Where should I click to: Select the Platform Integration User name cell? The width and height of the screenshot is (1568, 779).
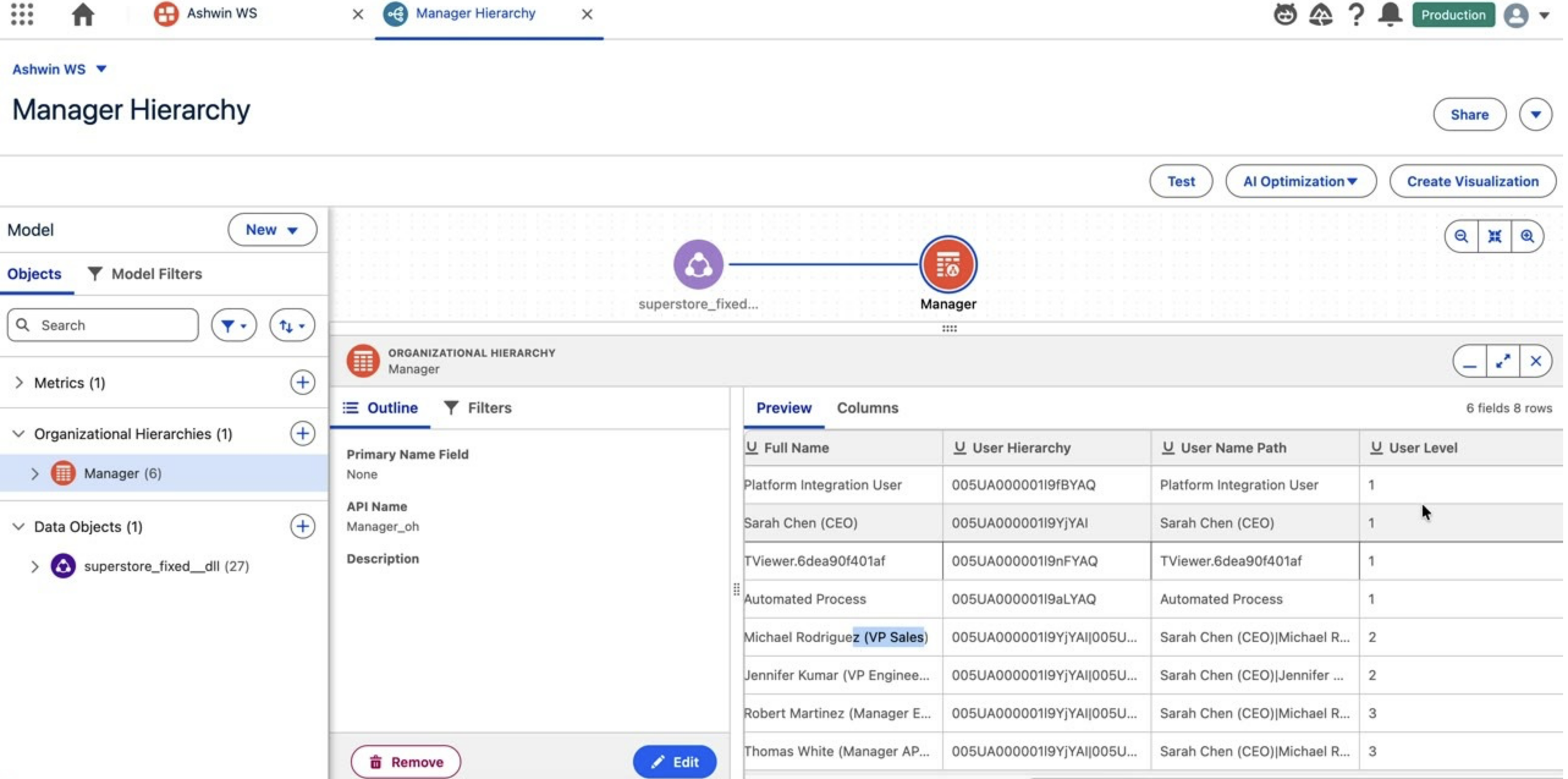(x=843, y=485)
